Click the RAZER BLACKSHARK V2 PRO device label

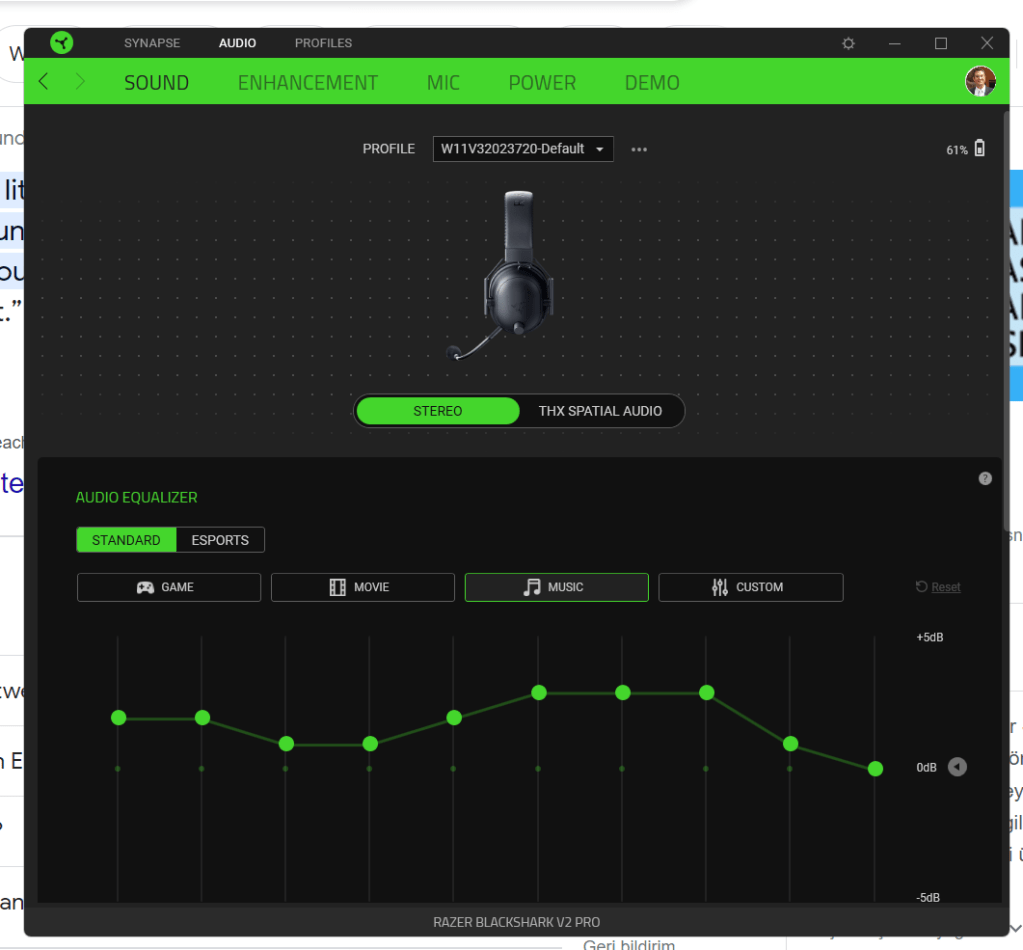[517, 922]
